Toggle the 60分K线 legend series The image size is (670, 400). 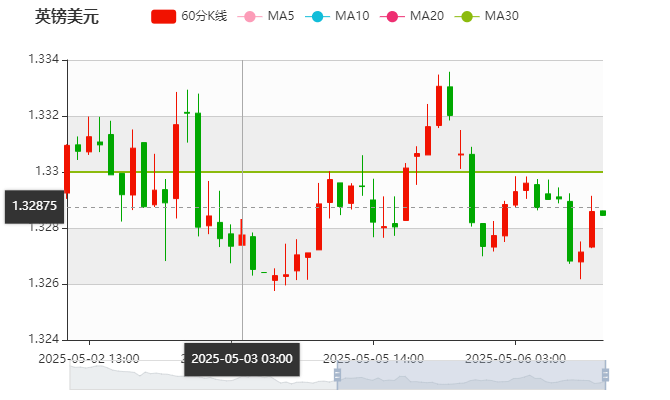click(x=201, y=16)
